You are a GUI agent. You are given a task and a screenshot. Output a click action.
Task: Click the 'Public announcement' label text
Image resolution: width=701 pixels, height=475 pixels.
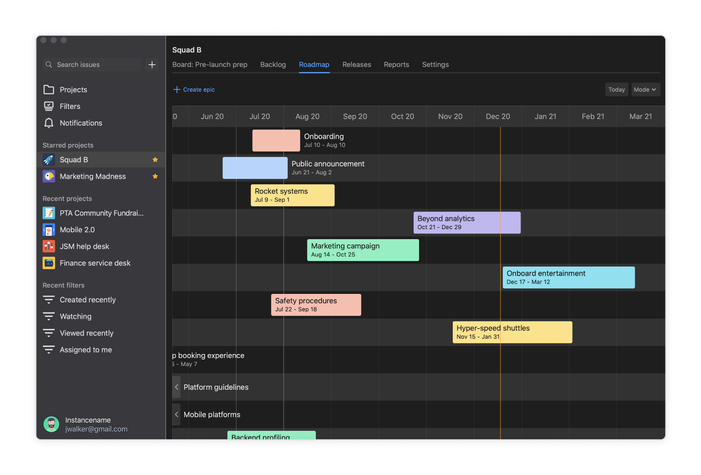coord(328,164)
